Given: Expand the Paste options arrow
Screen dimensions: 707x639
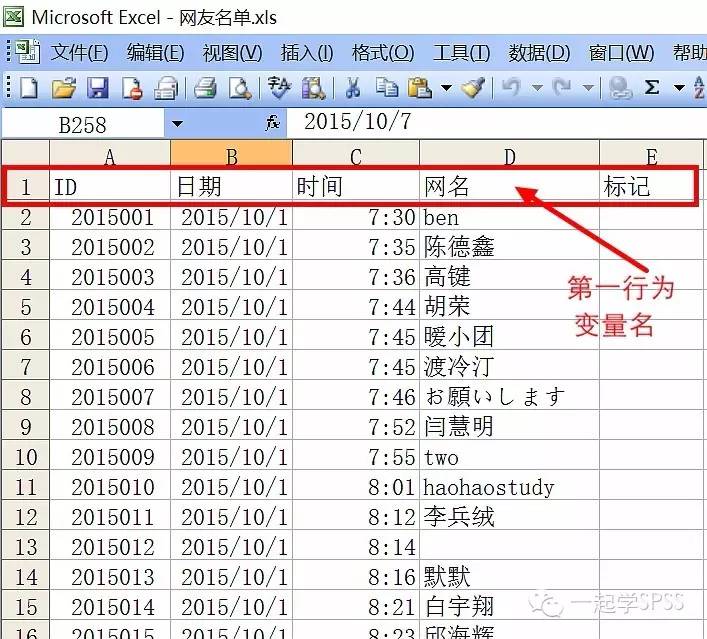Looking at the screenshot, I should pyautogui.click(x=446, y=87).
